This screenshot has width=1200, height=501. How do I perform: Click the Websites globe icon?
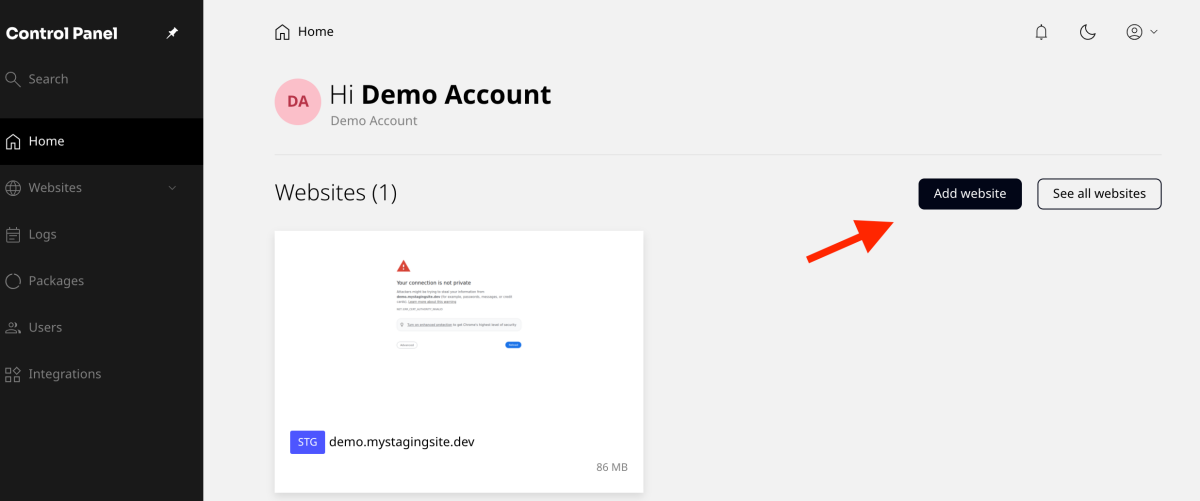click(x=13, y=188)
